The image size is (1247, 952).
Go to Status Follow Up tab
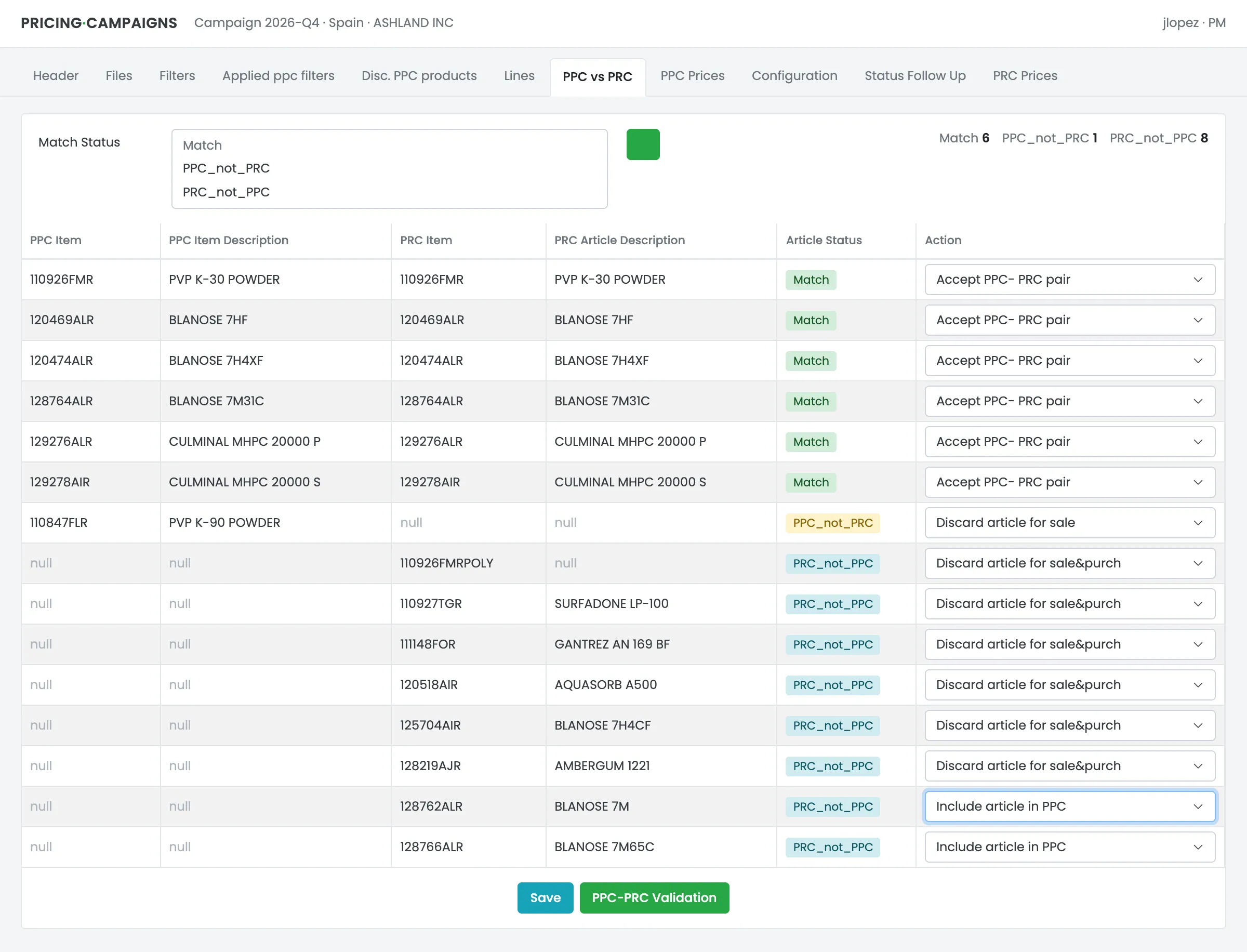pos(915,76)
